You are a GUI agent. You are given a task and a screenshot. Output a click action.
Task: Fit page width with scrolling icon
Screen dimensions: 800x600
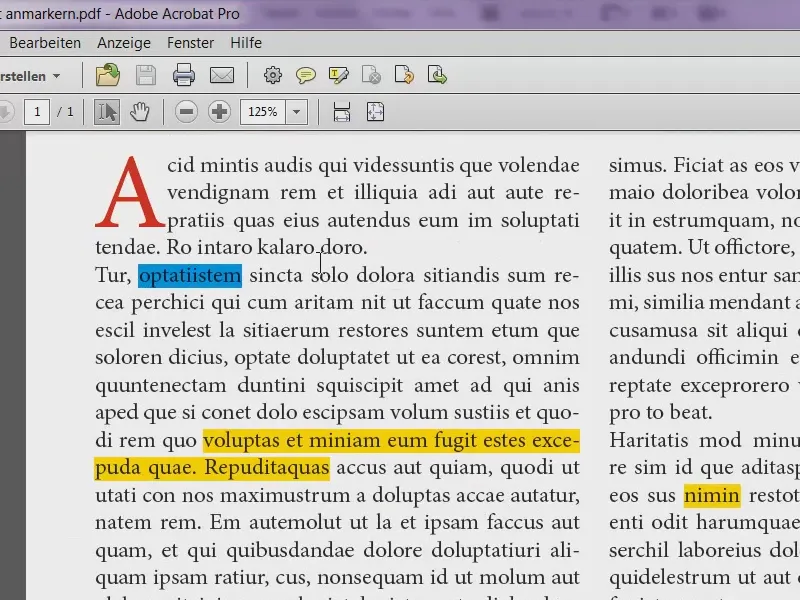[342, 112]
